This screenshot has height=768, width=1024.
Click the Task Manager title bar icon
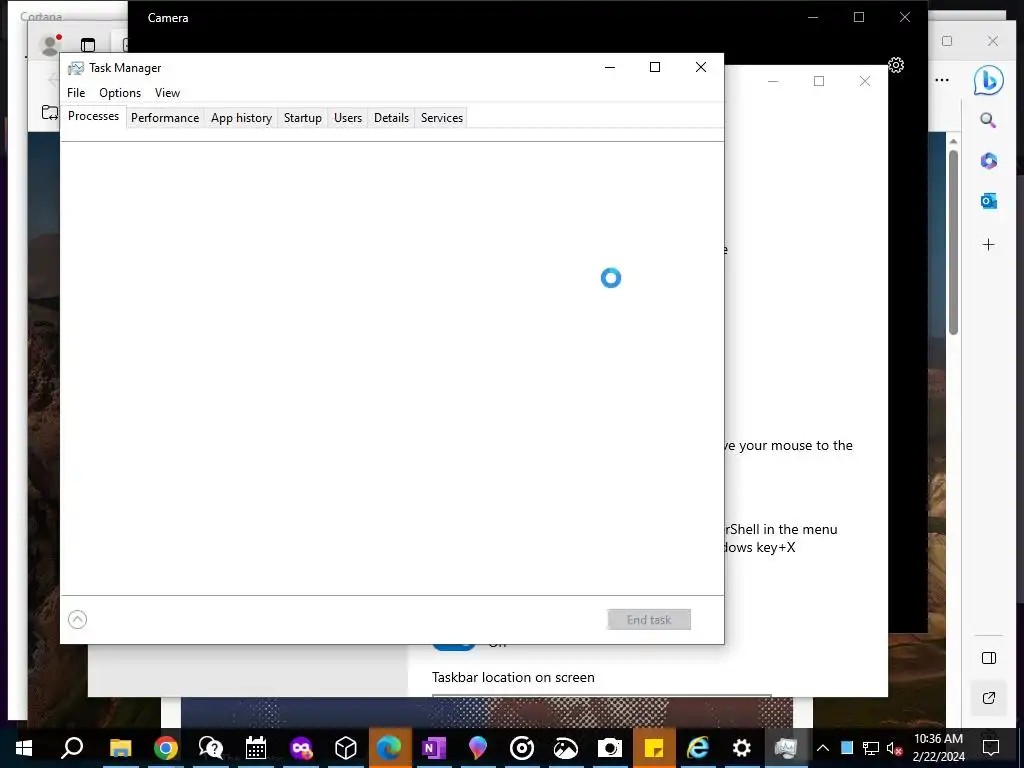tap(76, 68)
